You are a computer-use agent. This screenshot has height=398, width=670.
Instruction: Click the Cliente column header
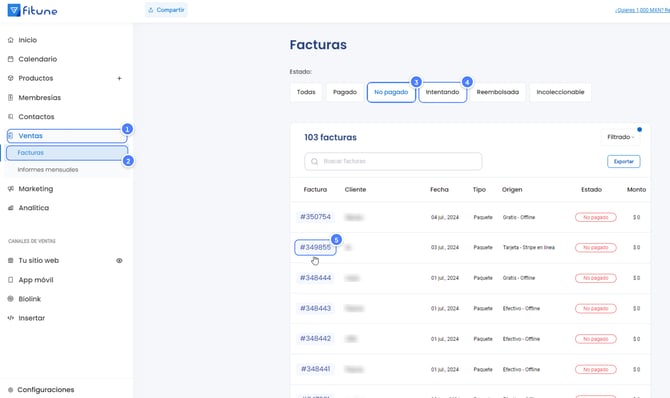click(x=355, y=189)
